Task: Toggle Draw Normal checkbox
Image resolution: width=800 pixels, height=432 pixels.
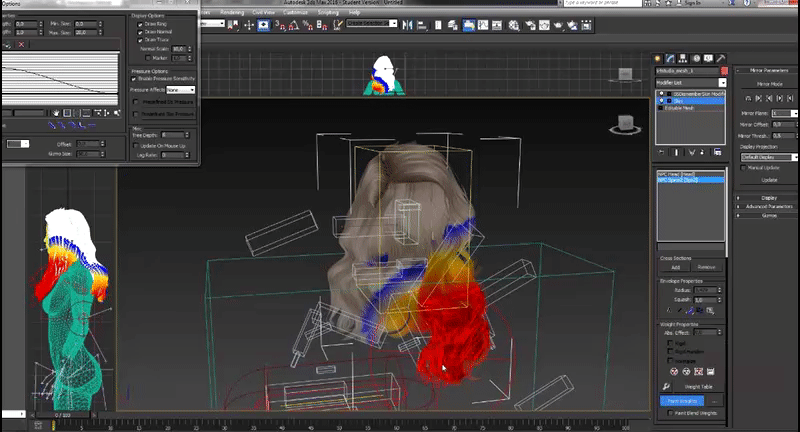Action: 140,32
